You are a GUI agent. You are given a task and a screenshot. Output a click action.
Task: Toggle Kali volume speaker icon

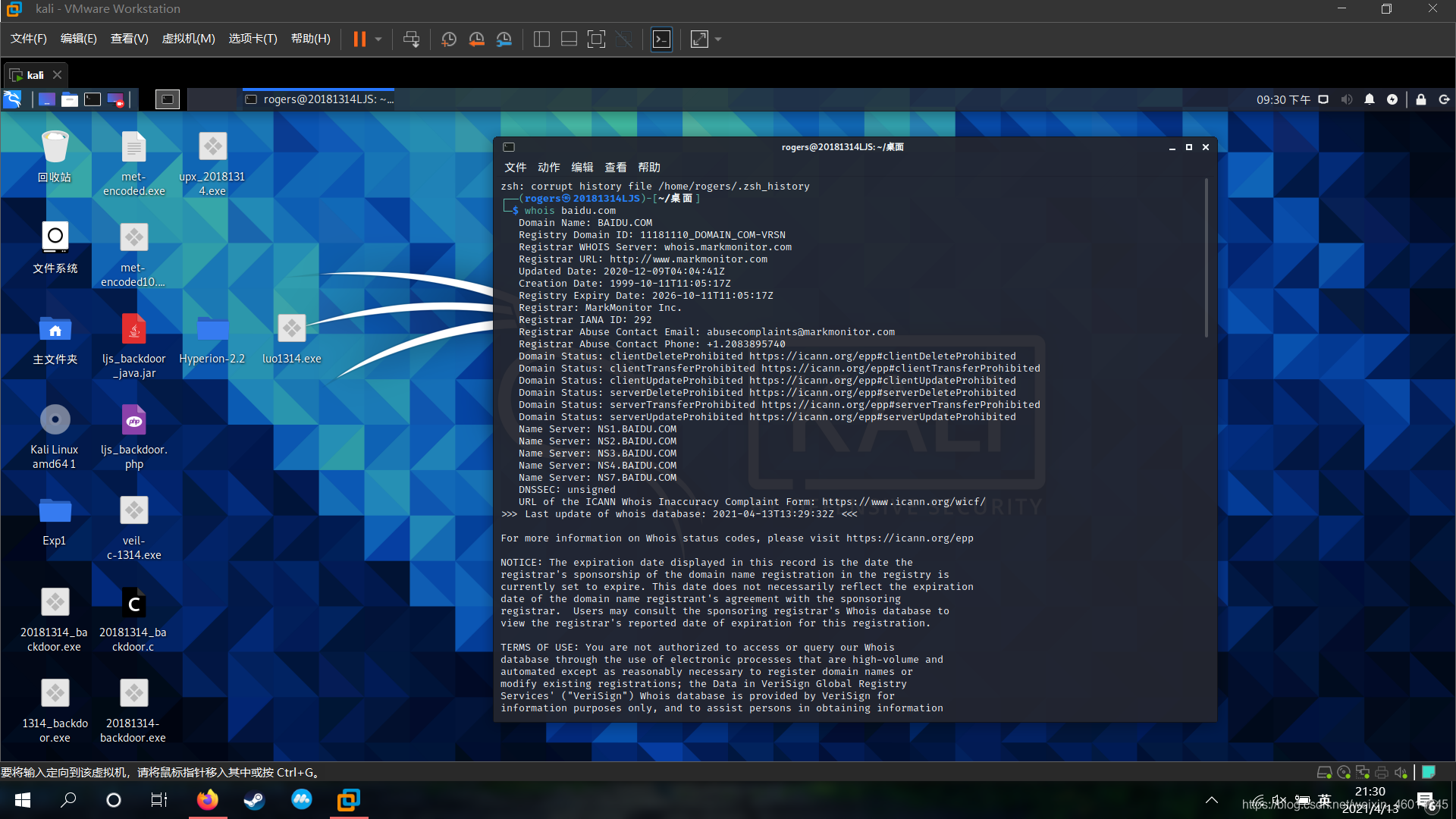click(1347, 99)
